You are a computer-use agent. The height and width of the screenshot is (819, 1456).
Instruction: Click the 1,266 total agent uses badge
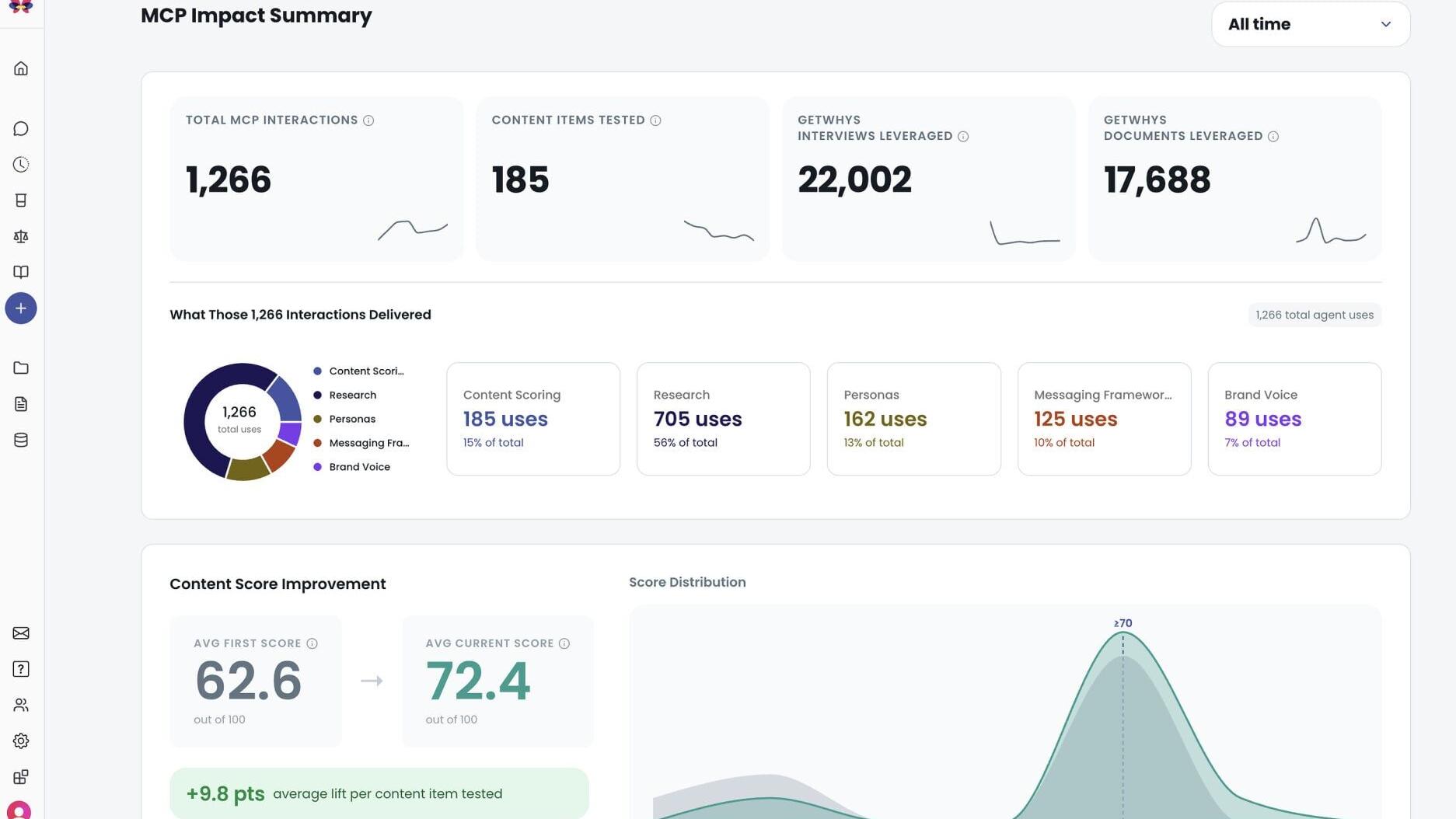[x=1315, y=315]
